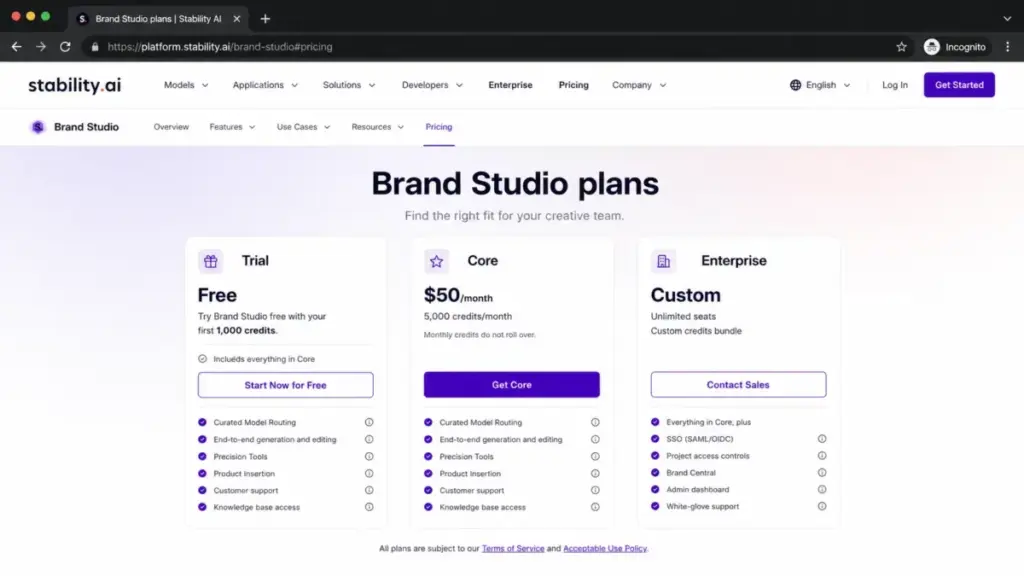View info about SSO (SAML/OIDC)
Screen dimensions: 1024x576
822,439
